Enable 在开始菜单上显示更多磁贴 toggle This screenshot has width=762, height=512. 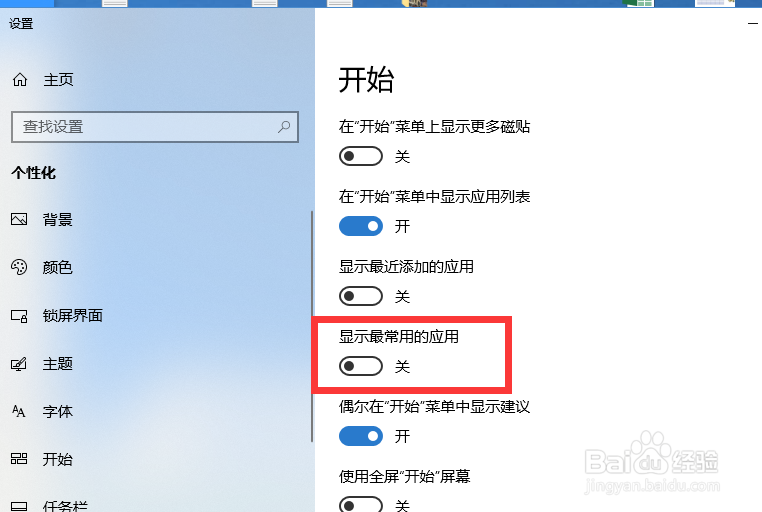point(361,156)
